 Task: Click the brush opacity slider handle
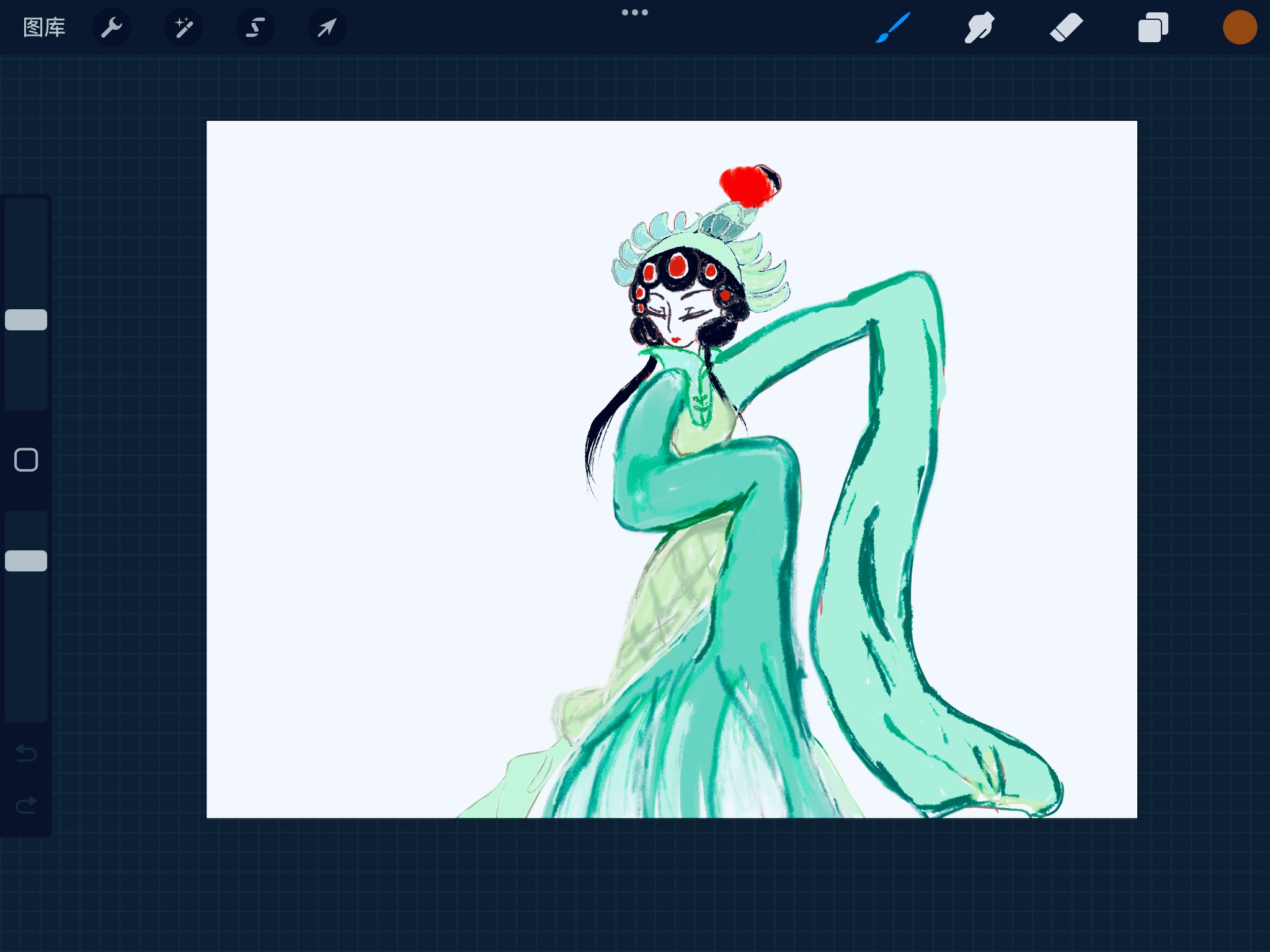pyautogui.click(x=26, y=561)
